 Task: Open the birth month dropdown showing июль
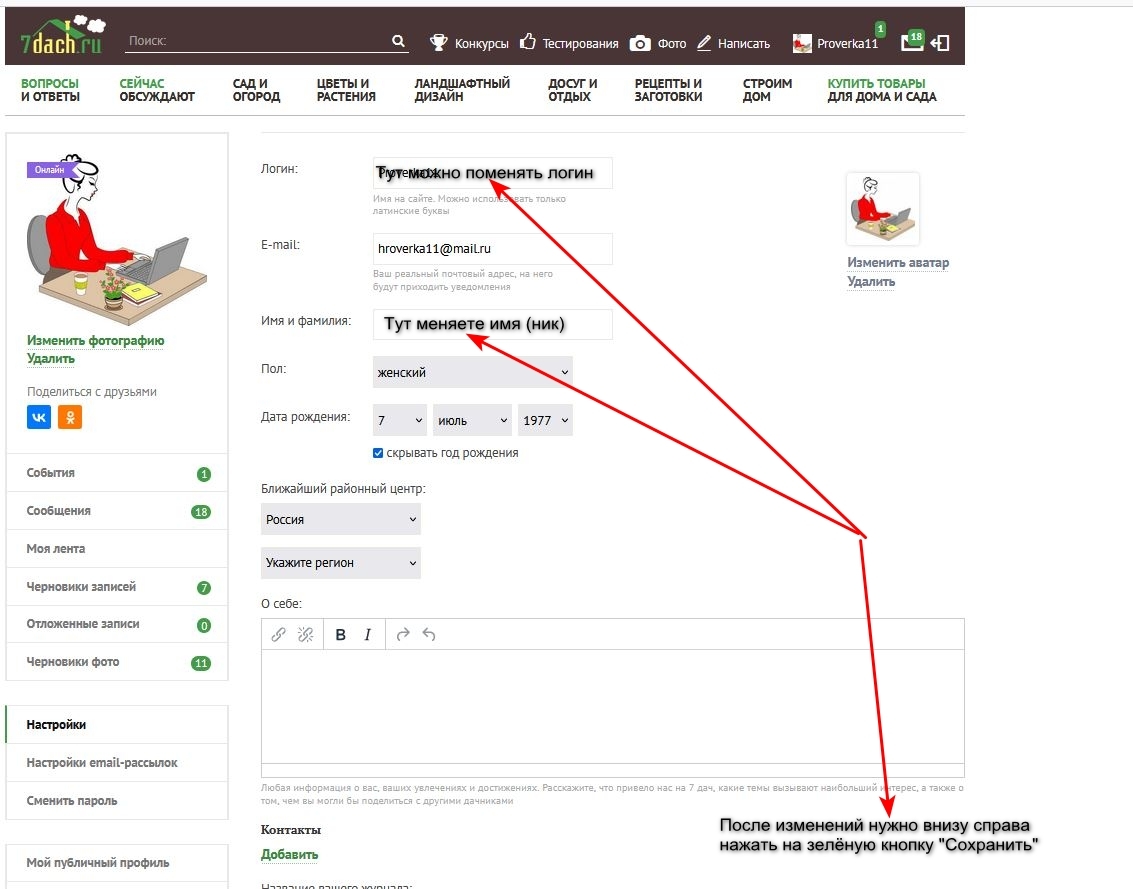[472, 420]
